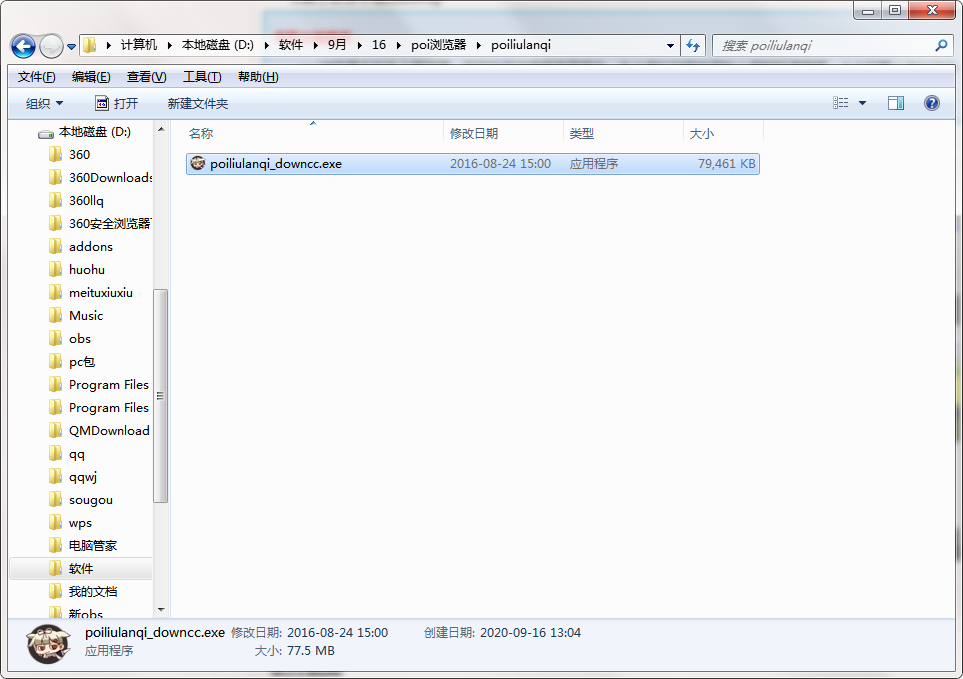Click the sidebar scroll up arrow
Screen dimensions: 963x679
coord(161,130)
